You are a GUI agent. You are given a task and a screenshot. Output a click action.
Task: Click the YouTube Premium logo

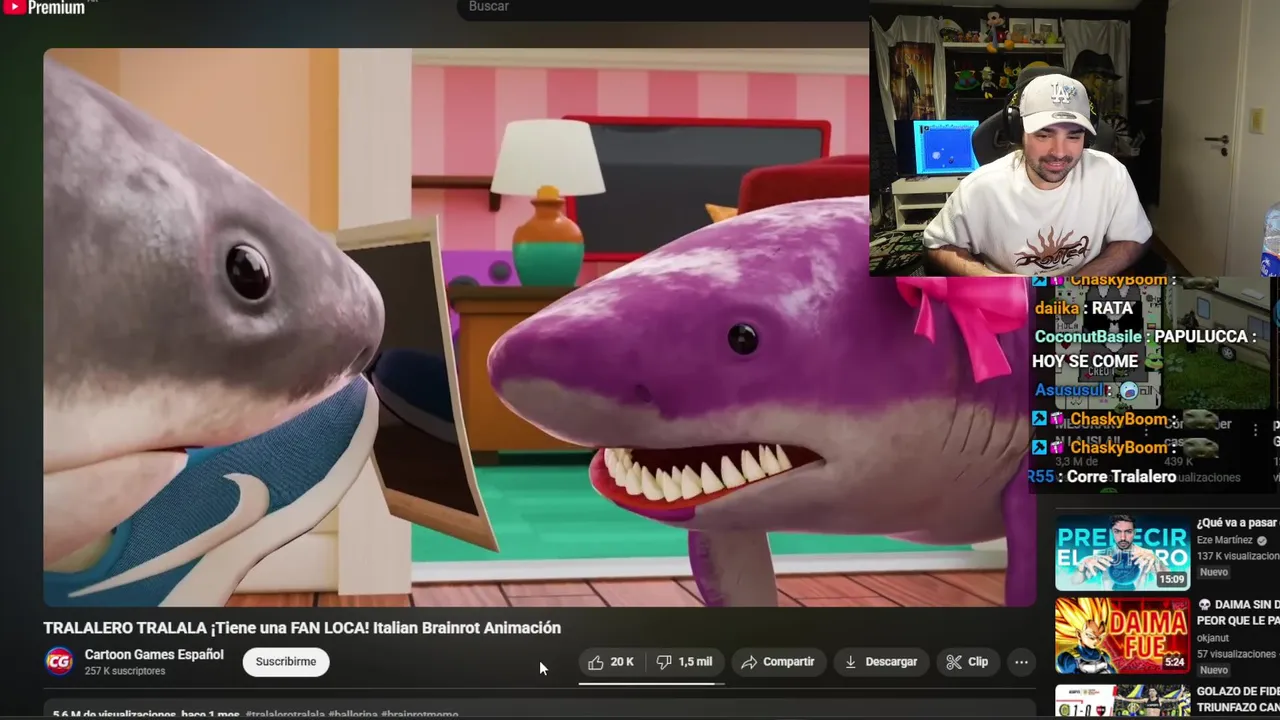click(43, 7)
